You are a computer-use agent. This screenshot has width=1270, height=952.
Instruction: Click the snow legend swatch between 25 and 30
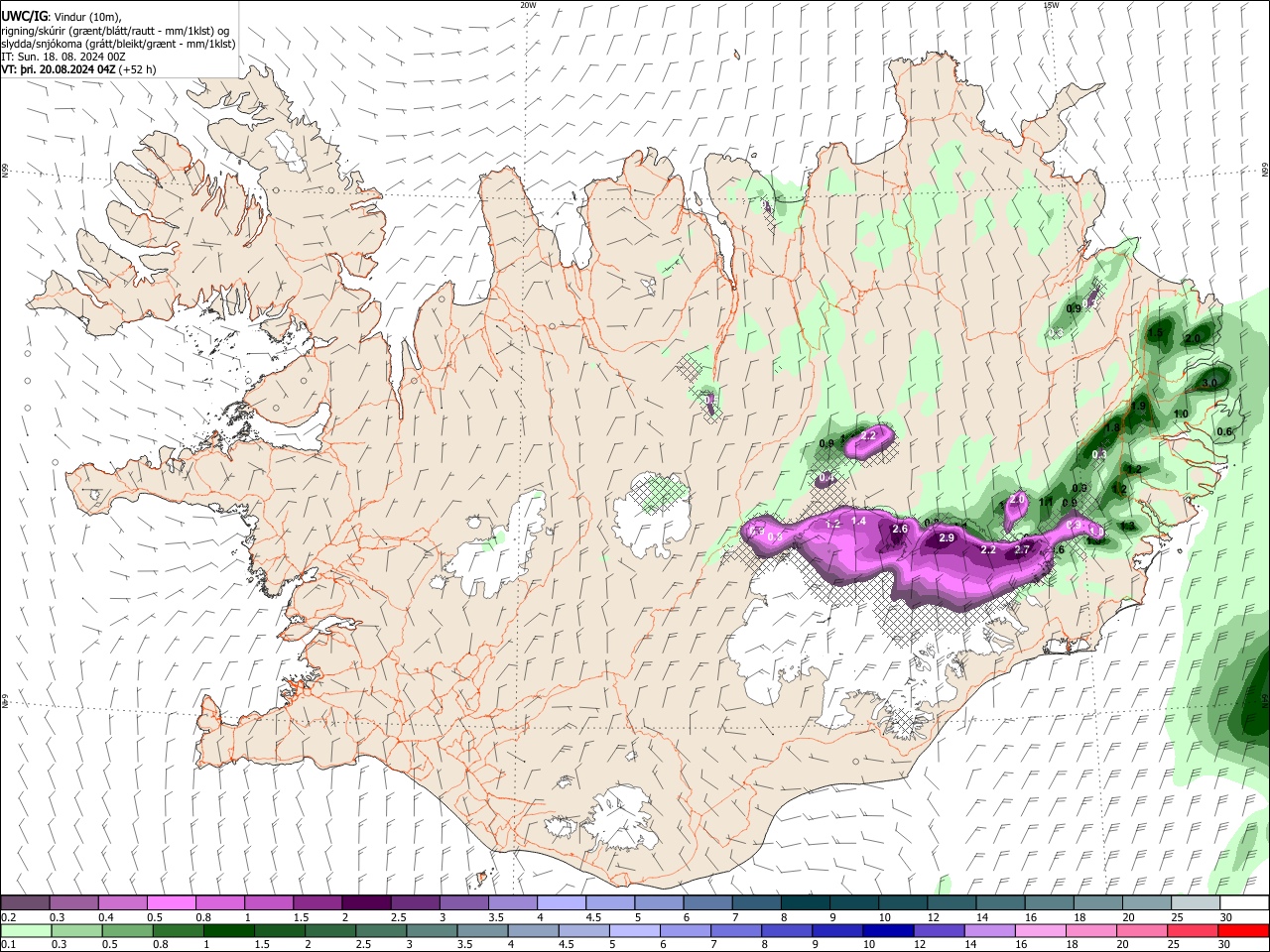[x=1196, y=902]
